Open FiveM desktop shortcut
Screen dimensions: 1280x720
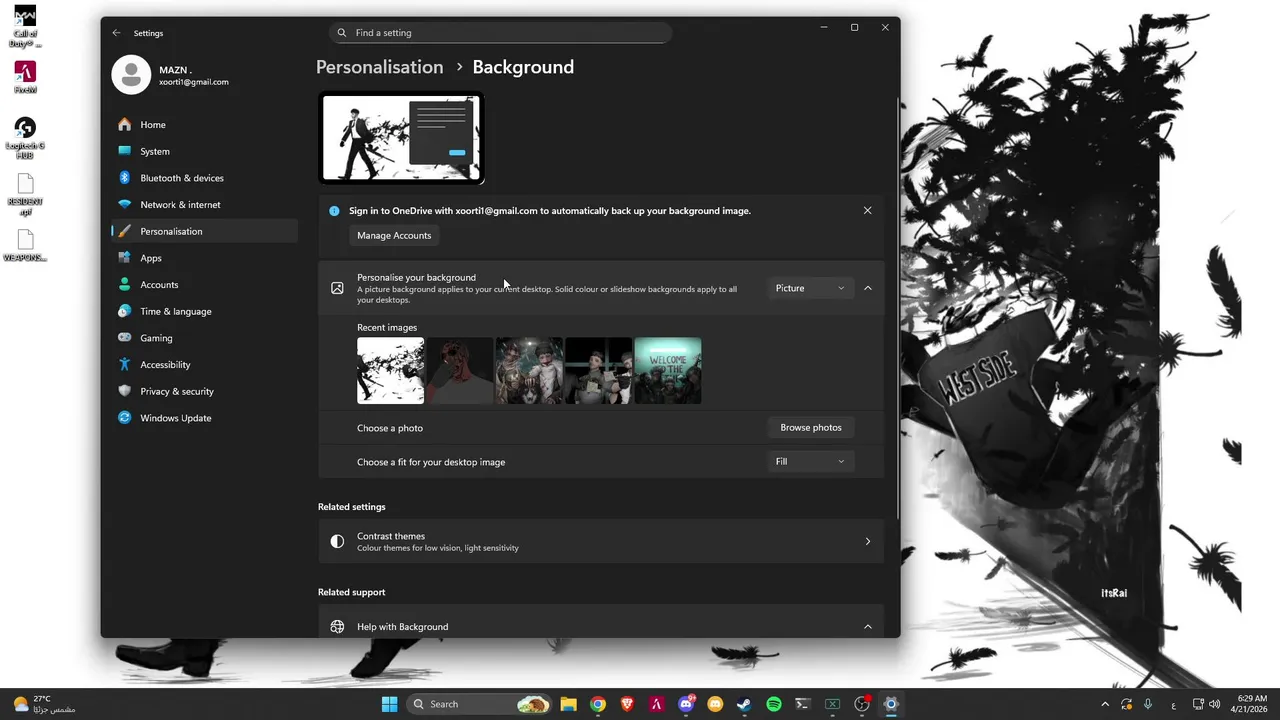(25, 78)
